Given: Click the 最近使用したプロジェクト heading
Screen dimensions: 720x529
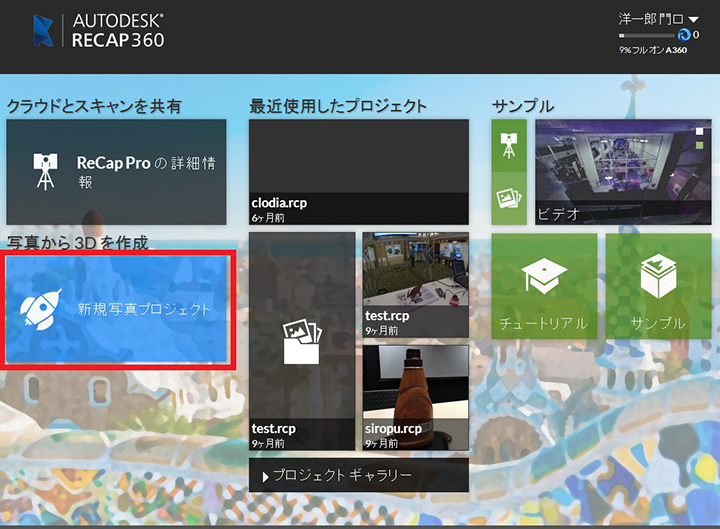Looking at the screenshot, I should tap(338, 106).
